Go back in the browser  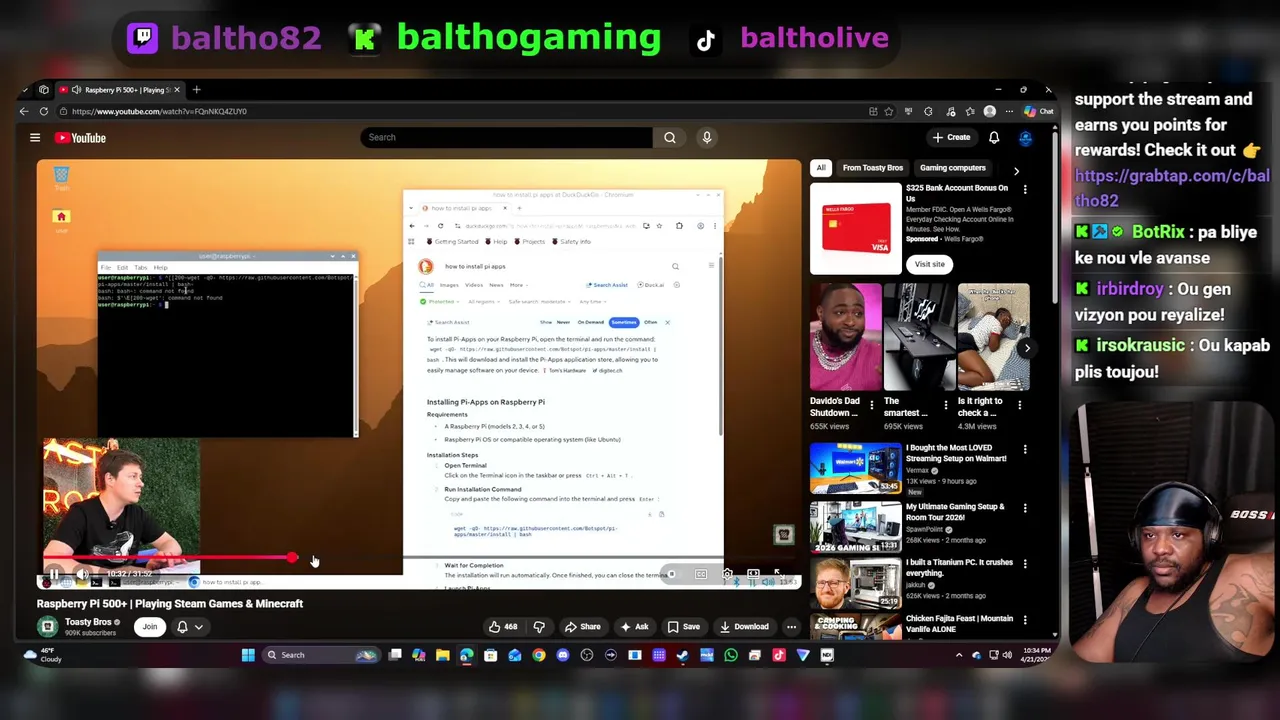click(x=24, y=111)
